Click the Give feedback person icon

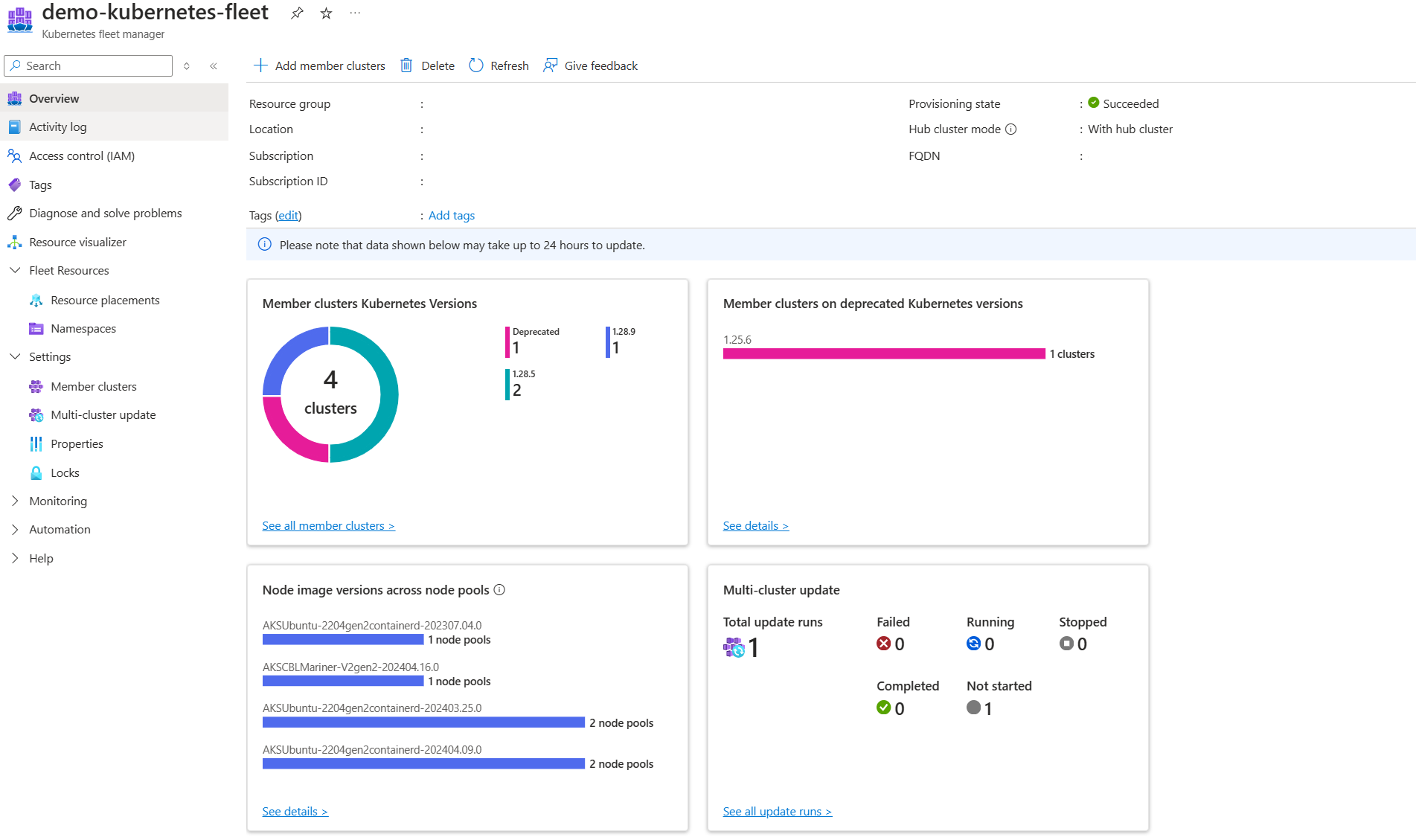tap(551, 65)
